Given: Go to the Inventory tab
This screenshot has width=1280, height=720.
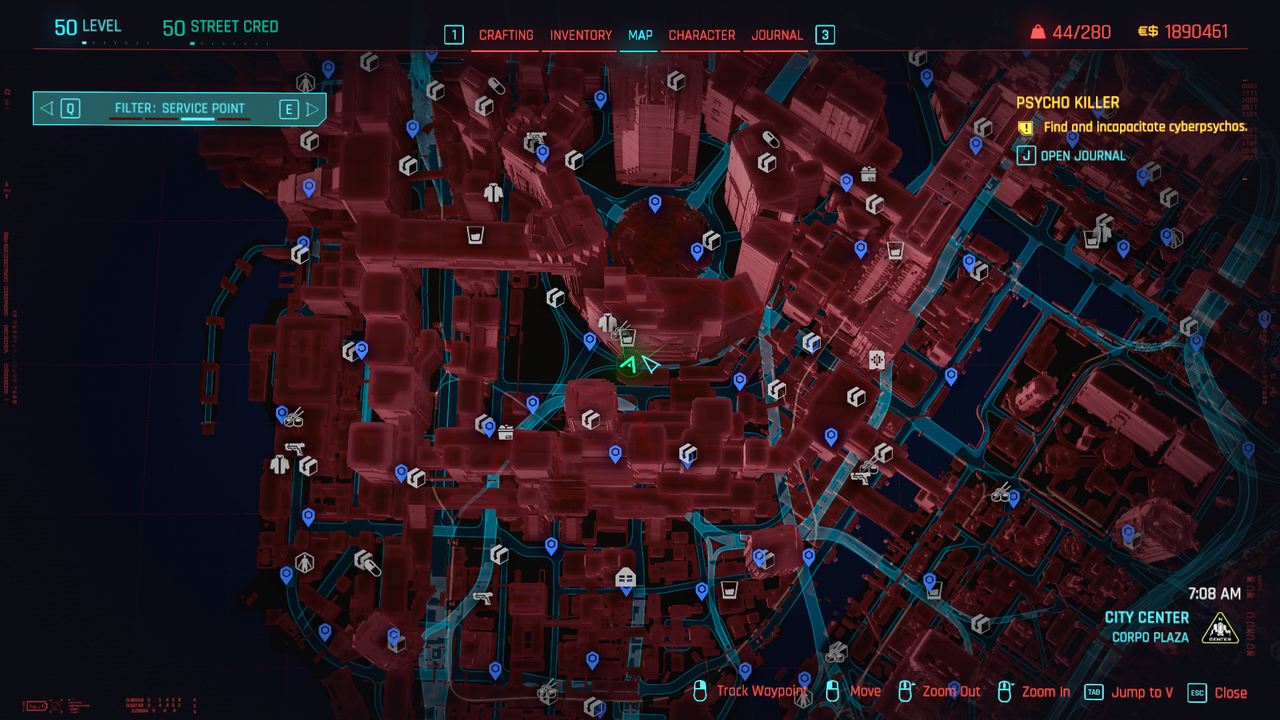Looking at the screenshot, I should coord(581,35).
